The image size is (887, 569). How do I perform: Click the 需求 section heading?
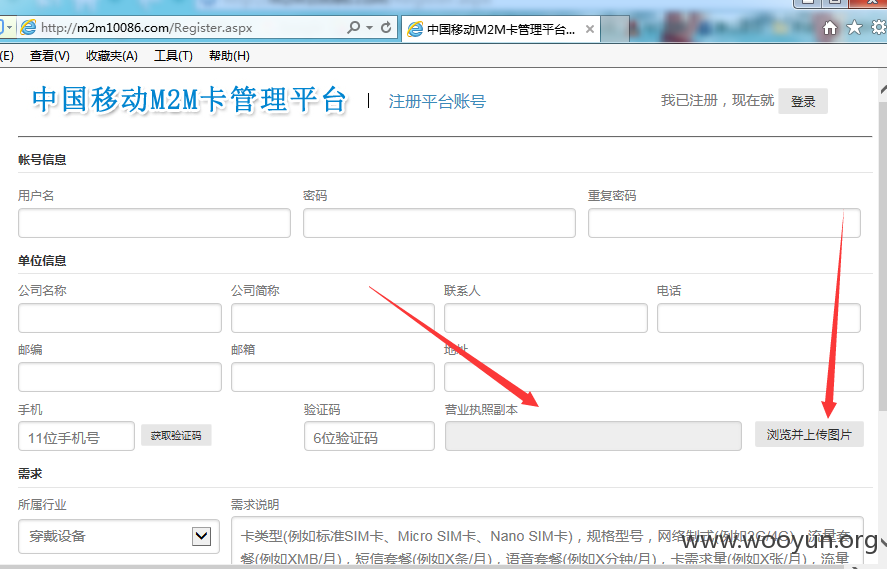pos(30,474)
